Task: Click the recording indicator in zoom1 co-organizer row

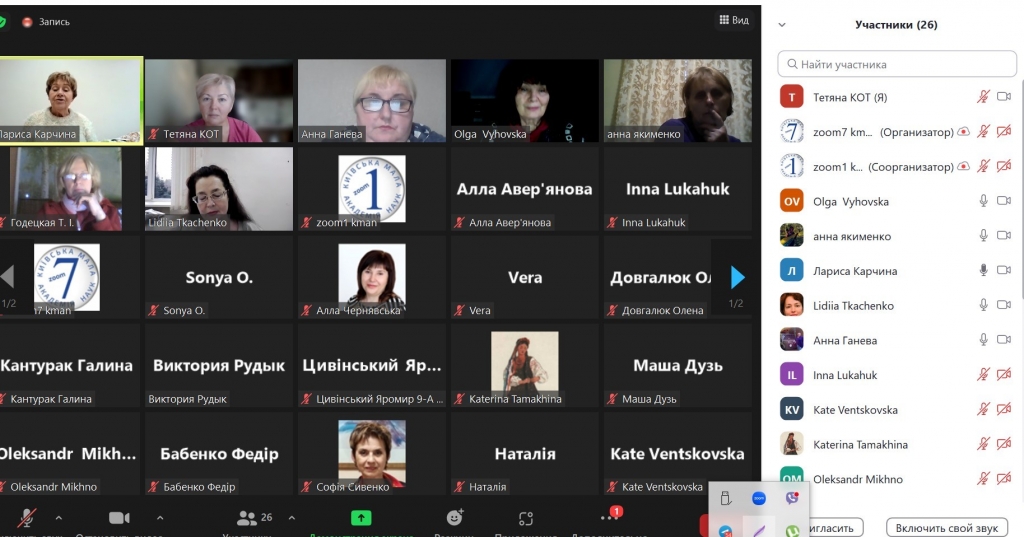Action: coord(963,167)
